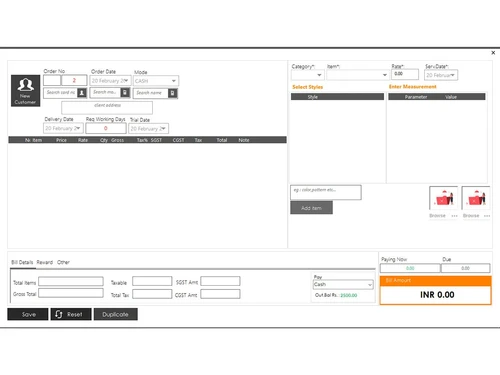Click the CGST column header

[x=178, y=140]
